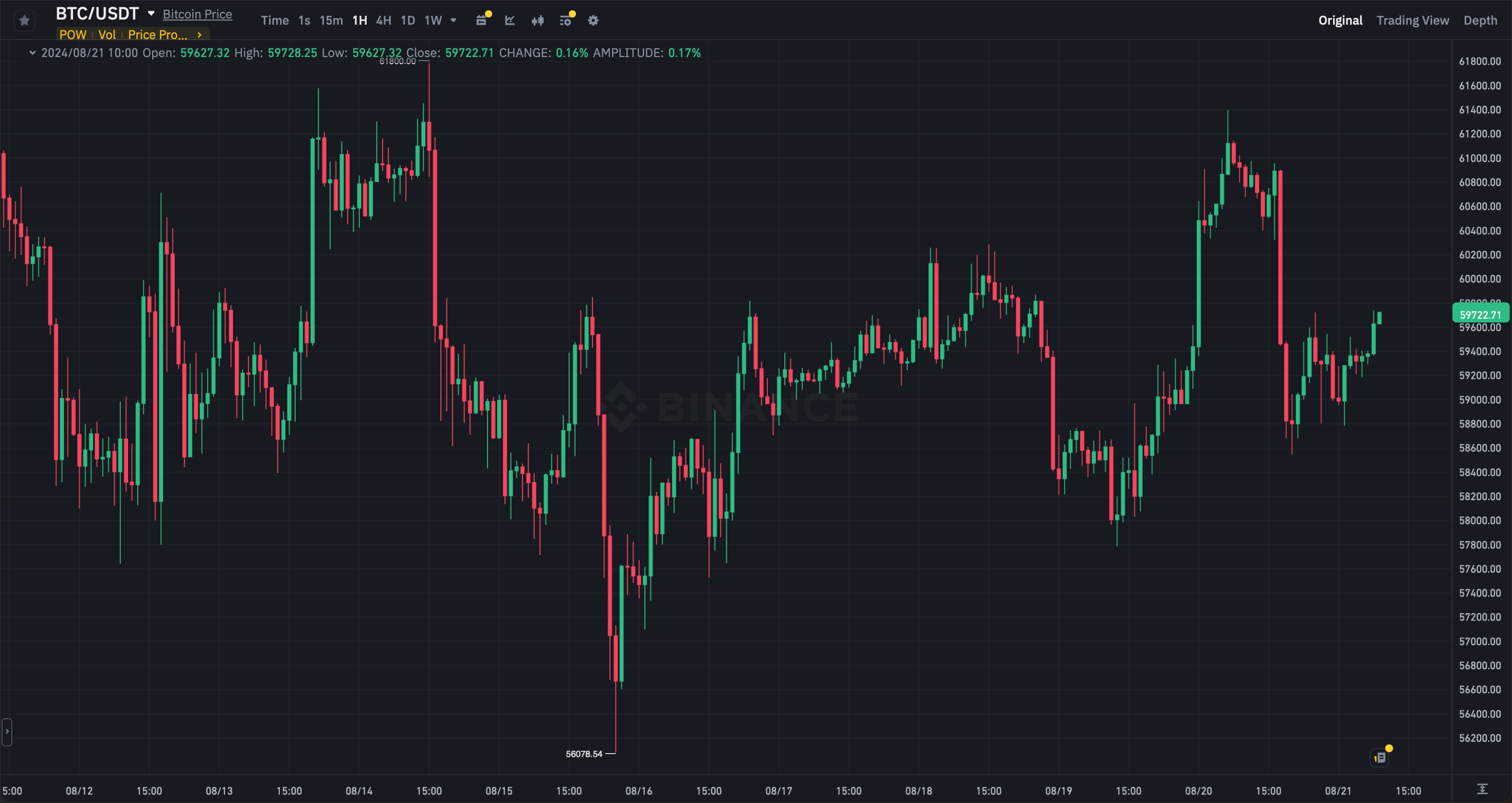The height and width of the screenshot is (803, 1512).
Task: Click the 08/21 date label on time axis
Action: [x=1338, y=790]
